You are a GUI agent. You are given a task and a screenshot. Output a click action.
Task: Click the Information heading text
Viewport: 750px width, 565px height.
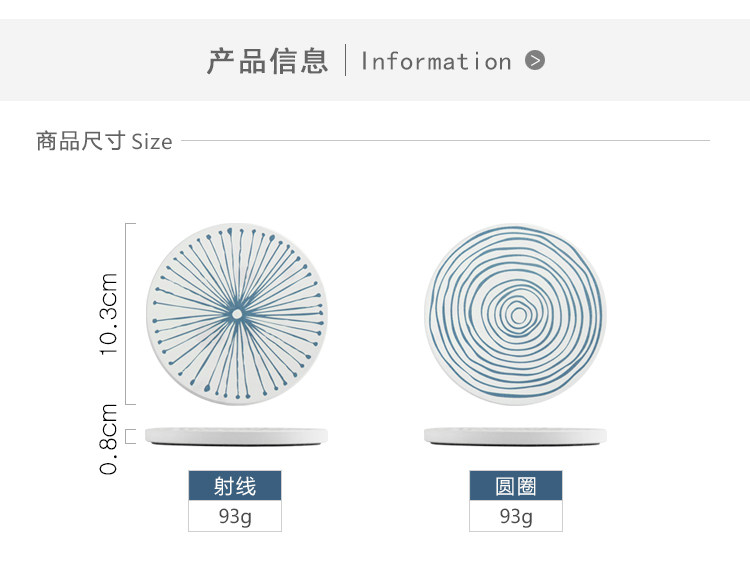(436, 62)
